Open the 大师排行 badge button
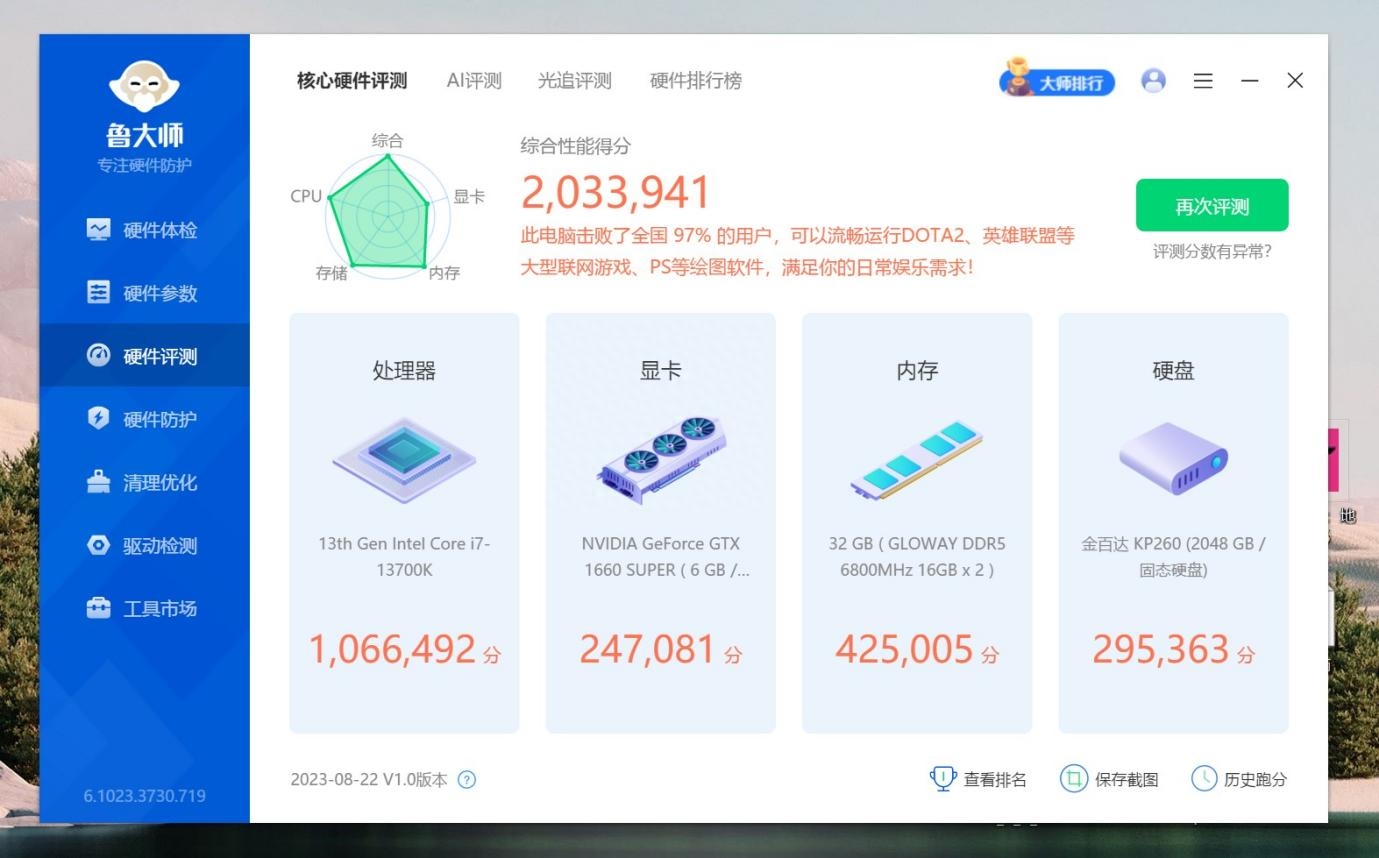 (x=1057, y=81)
